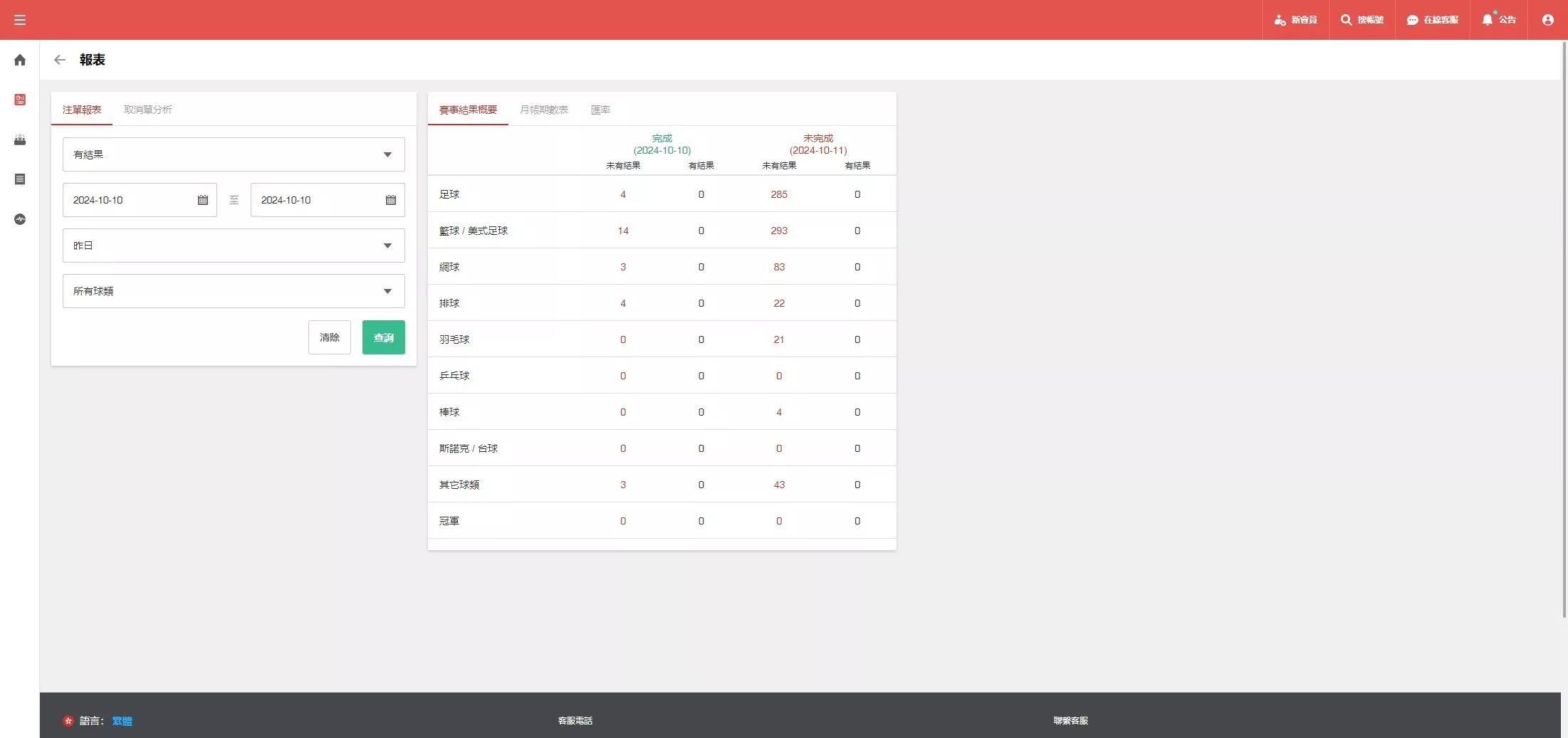This screenshot has height=738, width=1568.
Task: Open the user account profile icon
Action: [x=1547, y=20]
